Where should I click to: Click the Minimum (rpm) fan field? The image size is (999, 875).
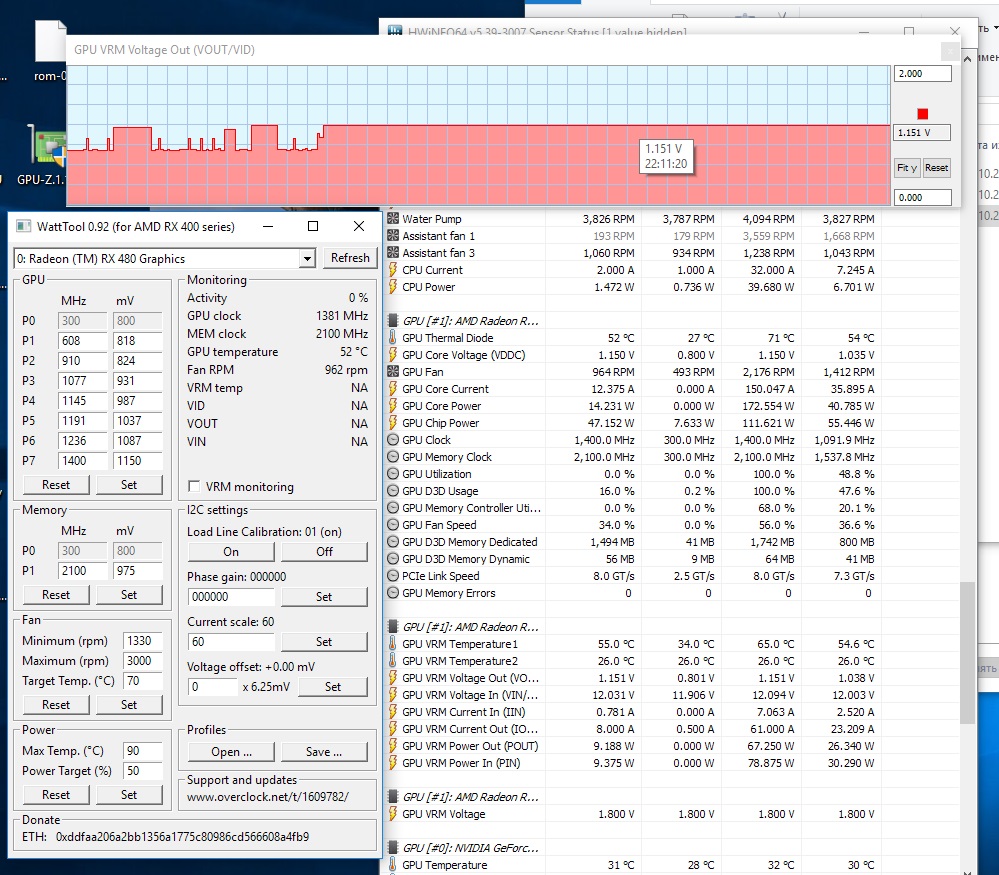pyautogui.click(x=143, y=641)
